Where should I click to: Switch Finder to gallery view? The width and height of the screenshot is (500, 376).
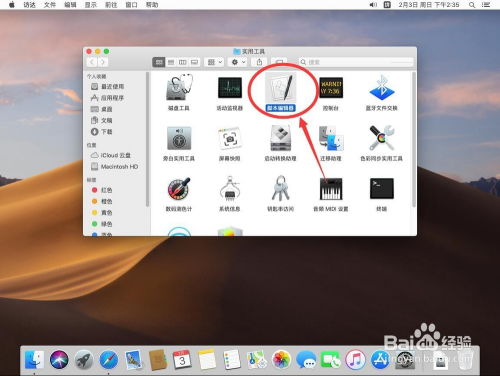tap(195, 62)
